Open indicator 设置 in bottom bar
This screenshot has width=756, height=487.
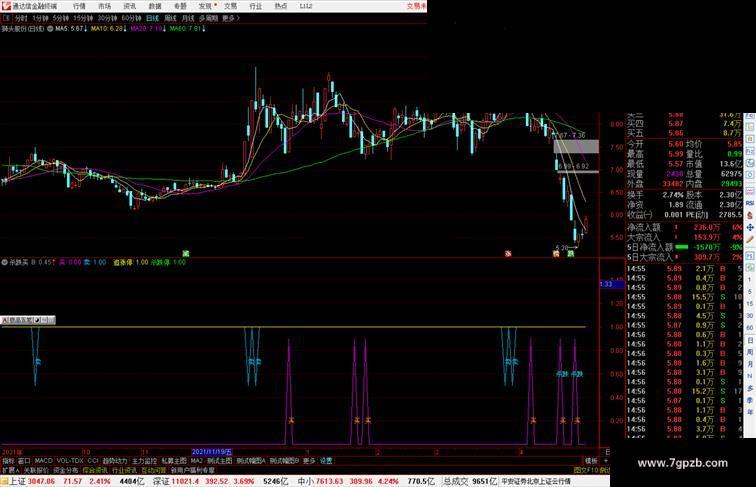point(326,461)
